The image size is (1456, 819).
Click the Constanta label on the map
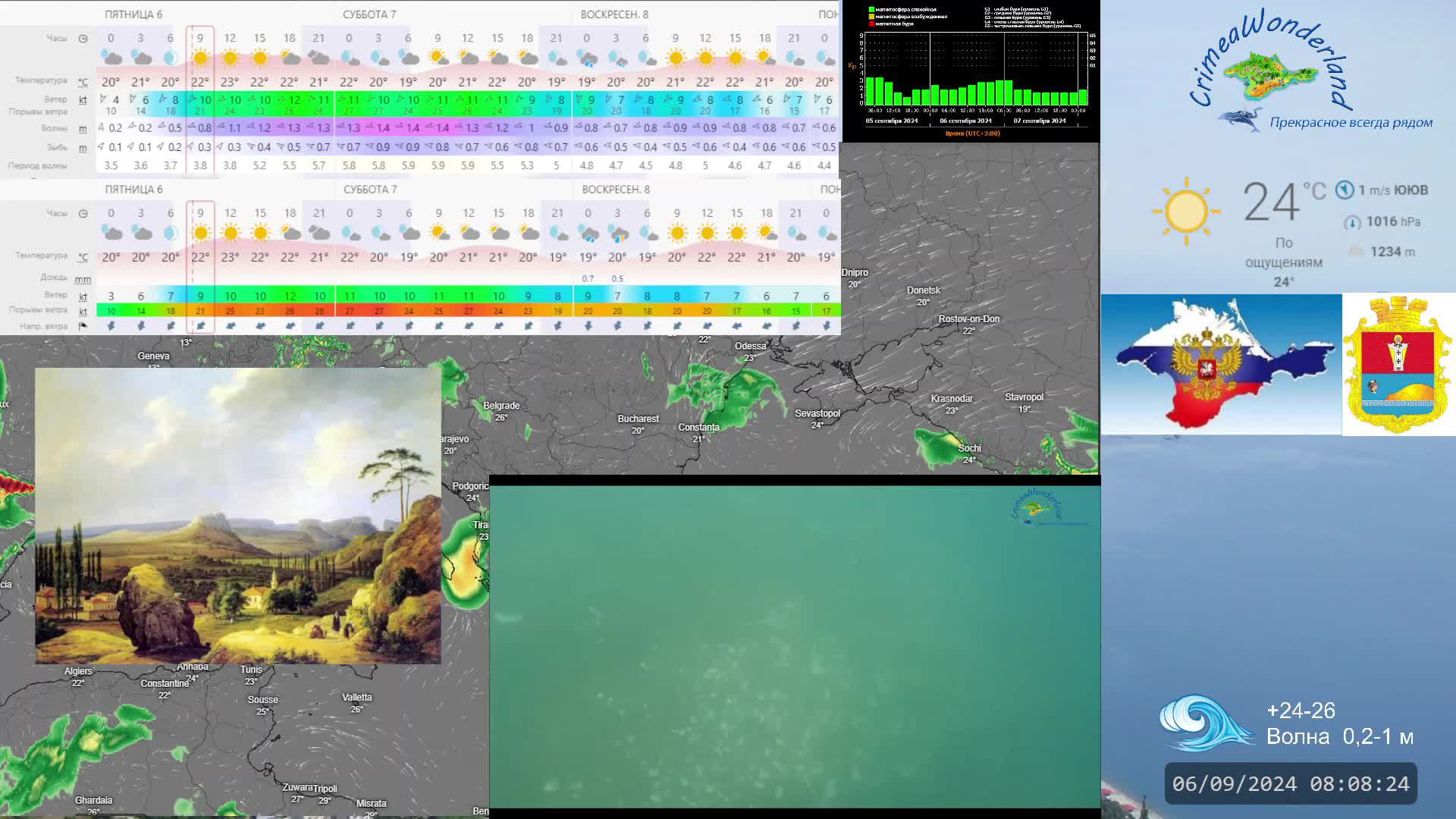tap(698, 428)
